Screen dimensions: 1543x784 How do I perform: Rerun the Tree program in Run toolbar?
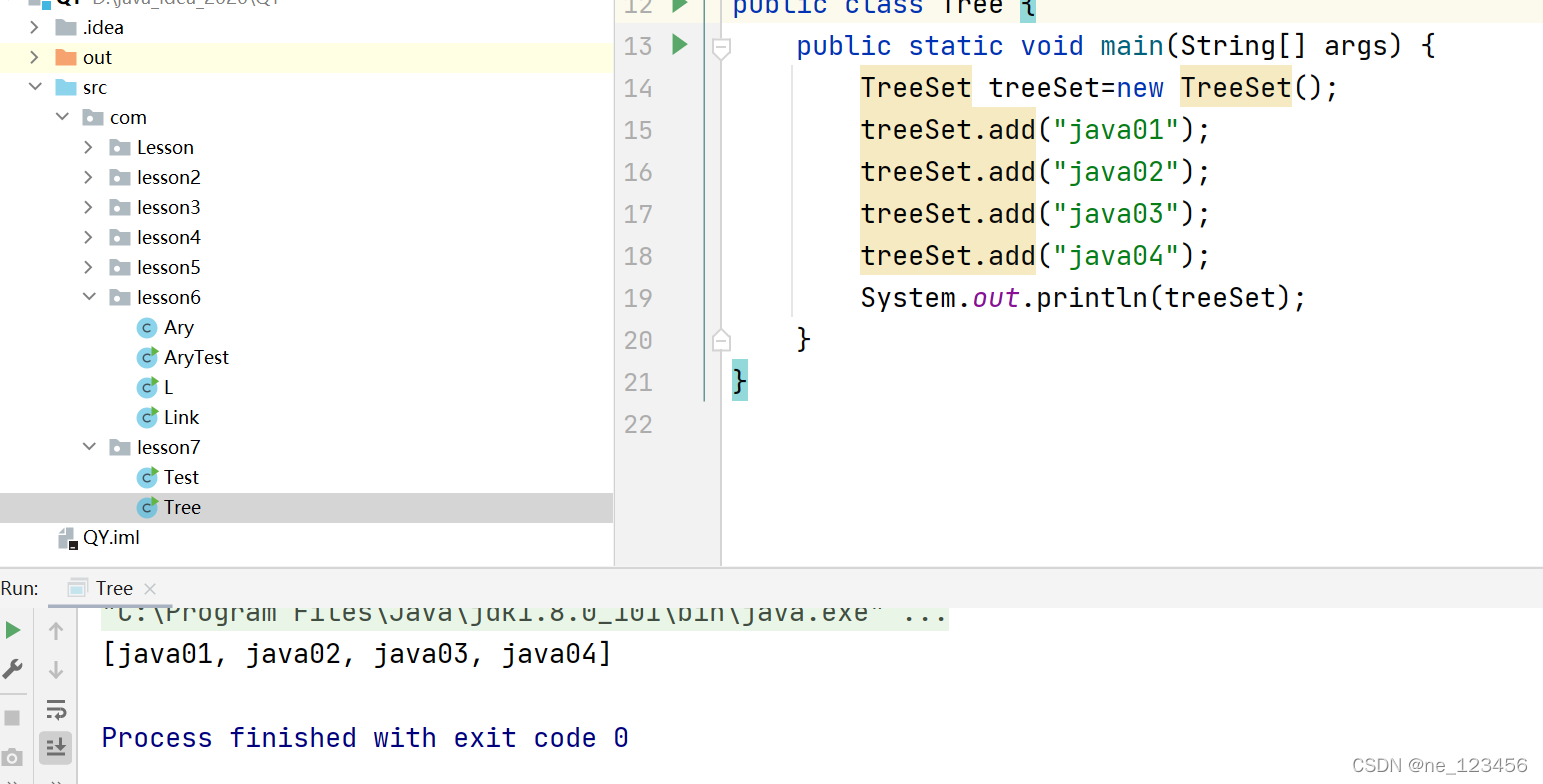[13, 630]
